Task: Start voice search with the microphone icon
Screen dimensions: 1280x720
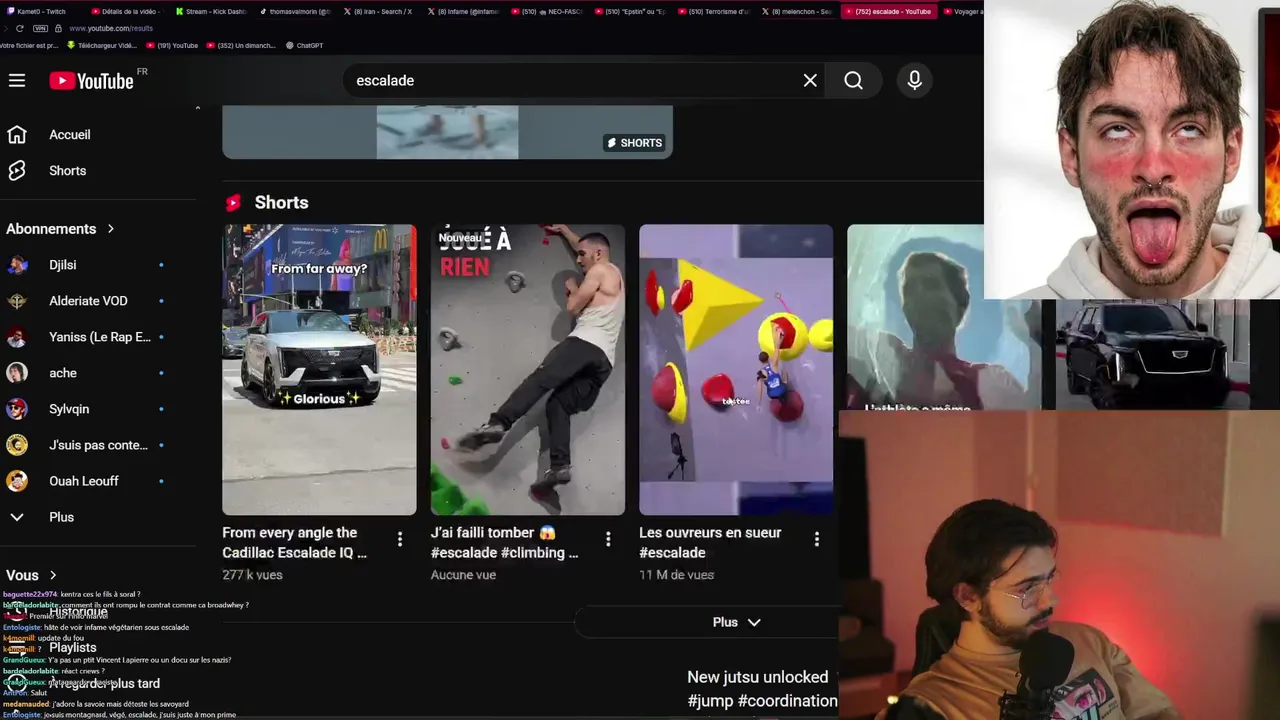Action: pos(914,81)
